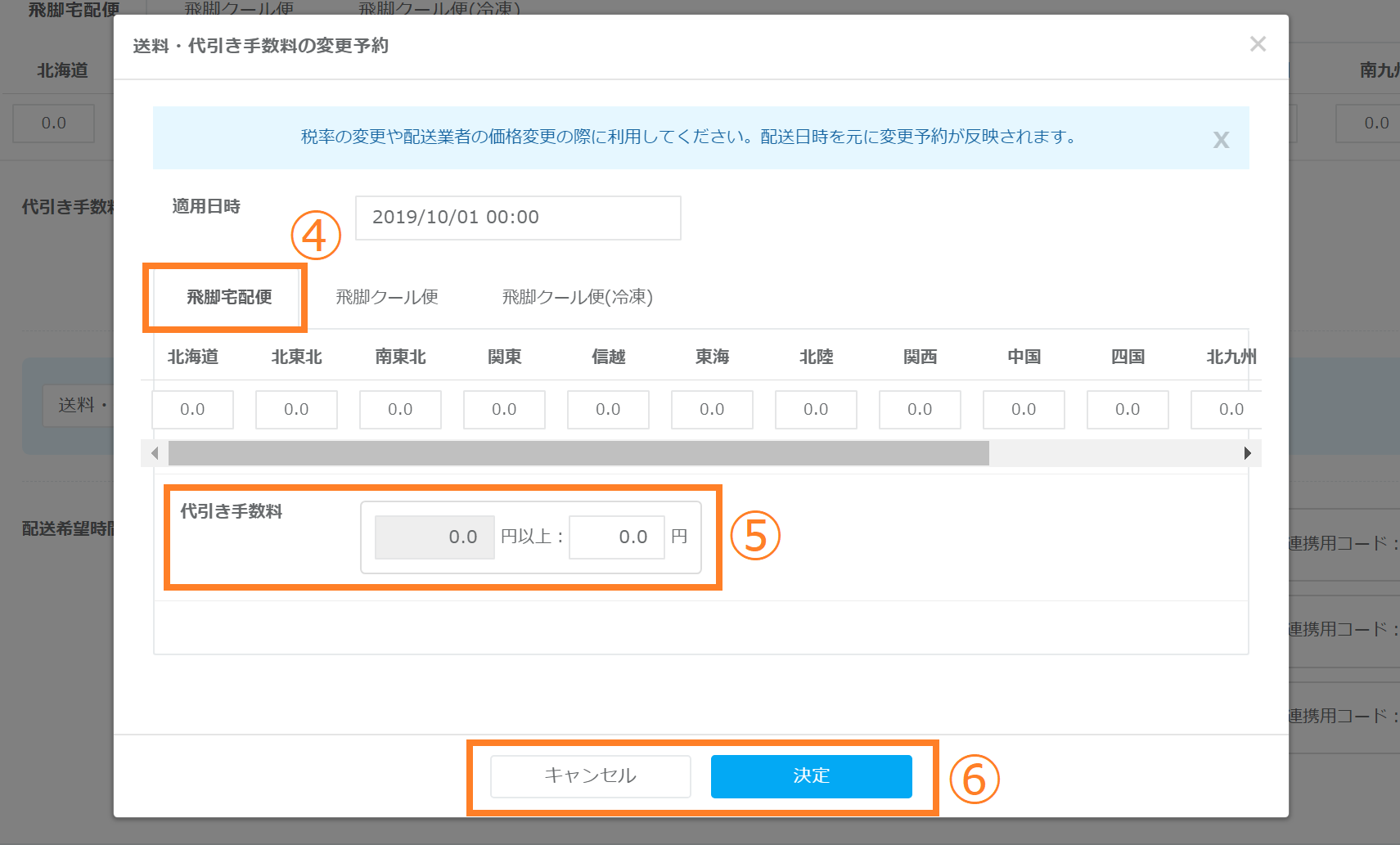Click the scrollbar's left arrow
Image resolution: width=1400 pixels, height=845 pixels.
point(155,453)
